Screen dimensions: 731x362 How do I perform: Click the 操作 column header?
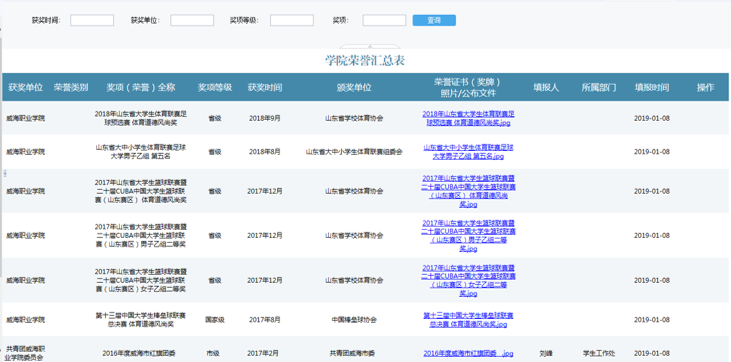point(705,87)
